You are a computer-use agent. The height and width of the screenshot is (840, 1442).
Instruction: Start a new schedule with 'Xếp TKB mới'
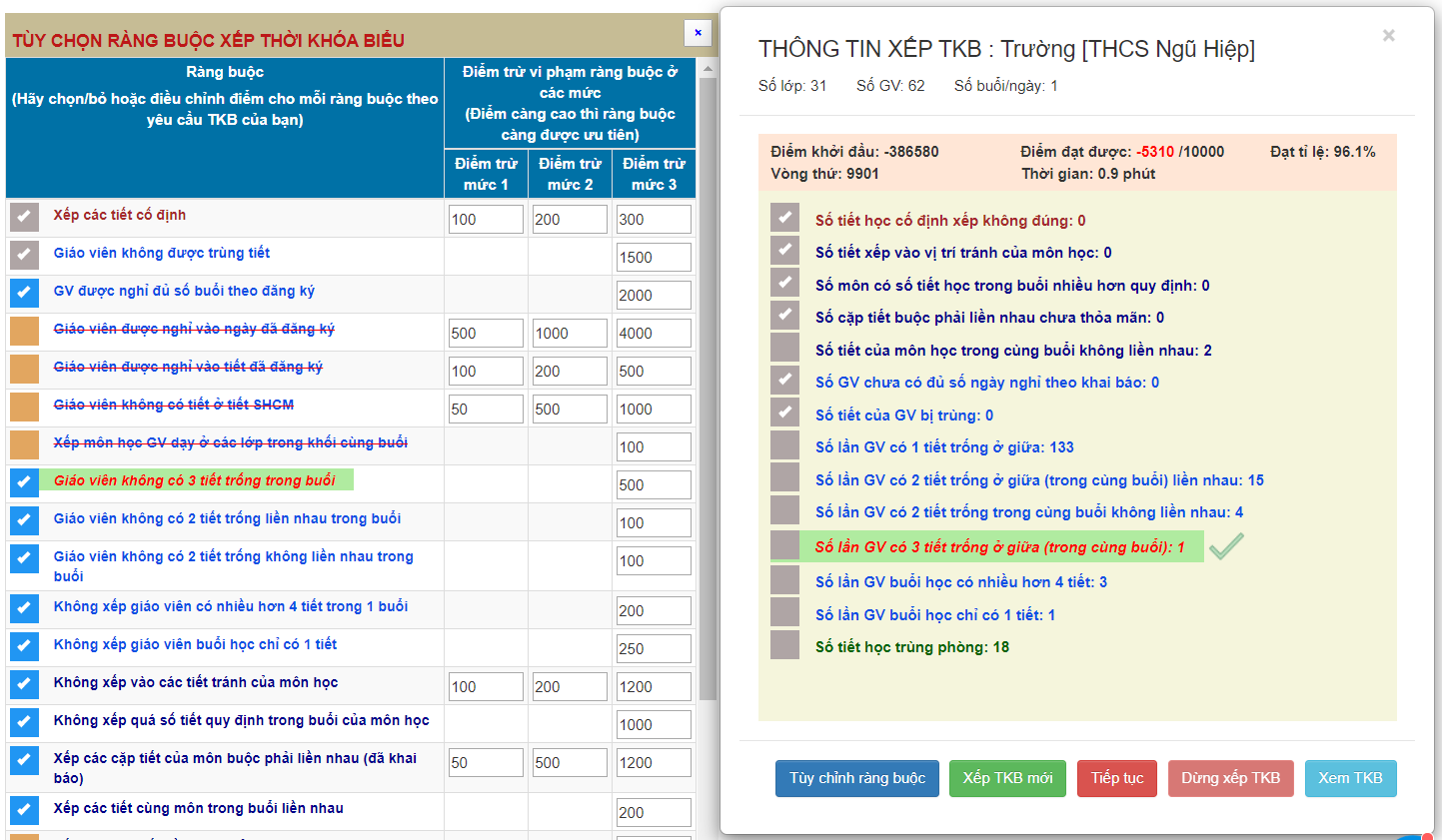click(x=1007, y=778)
